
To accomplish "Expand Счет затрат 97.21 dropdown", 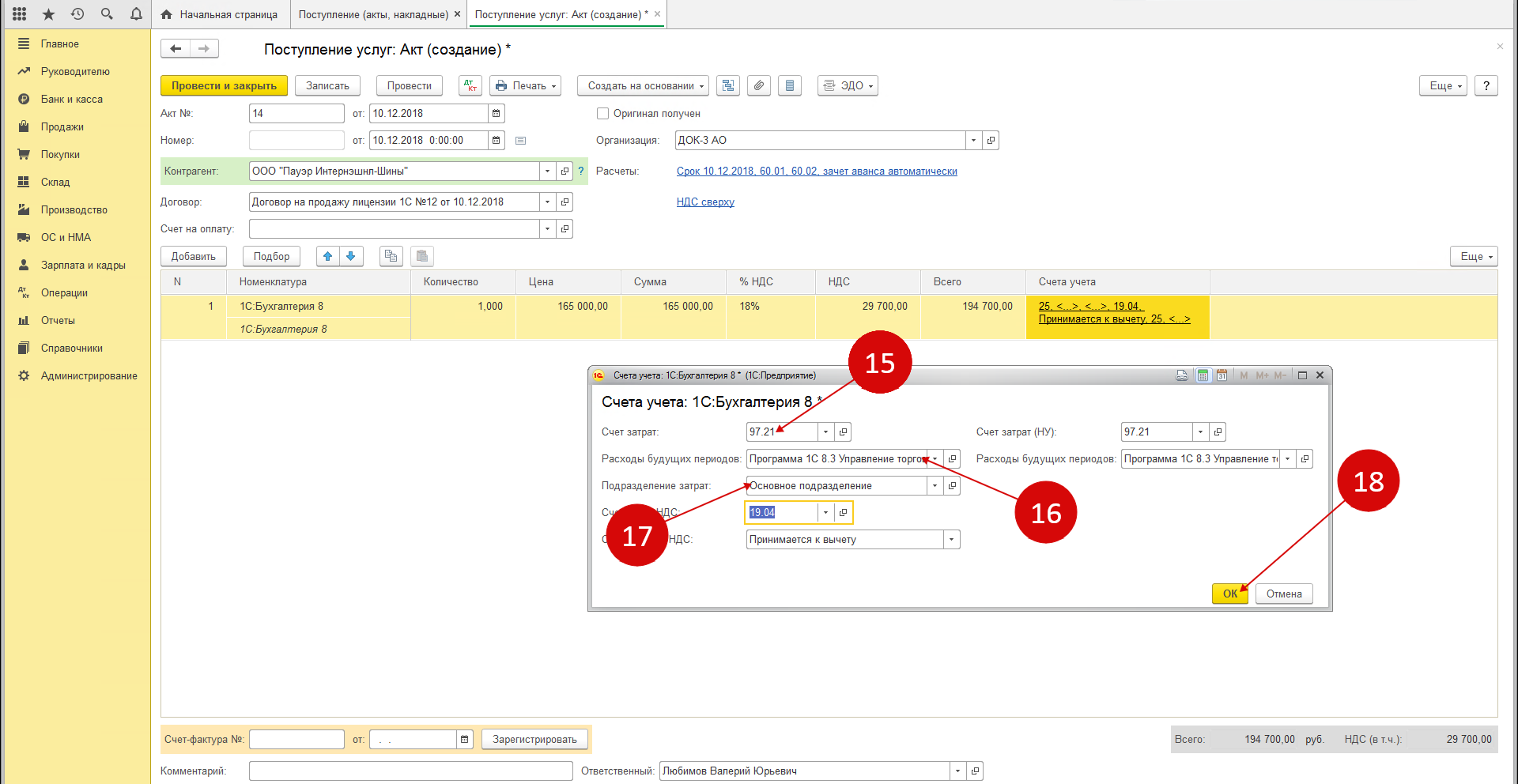I will (x=825, y=432).
